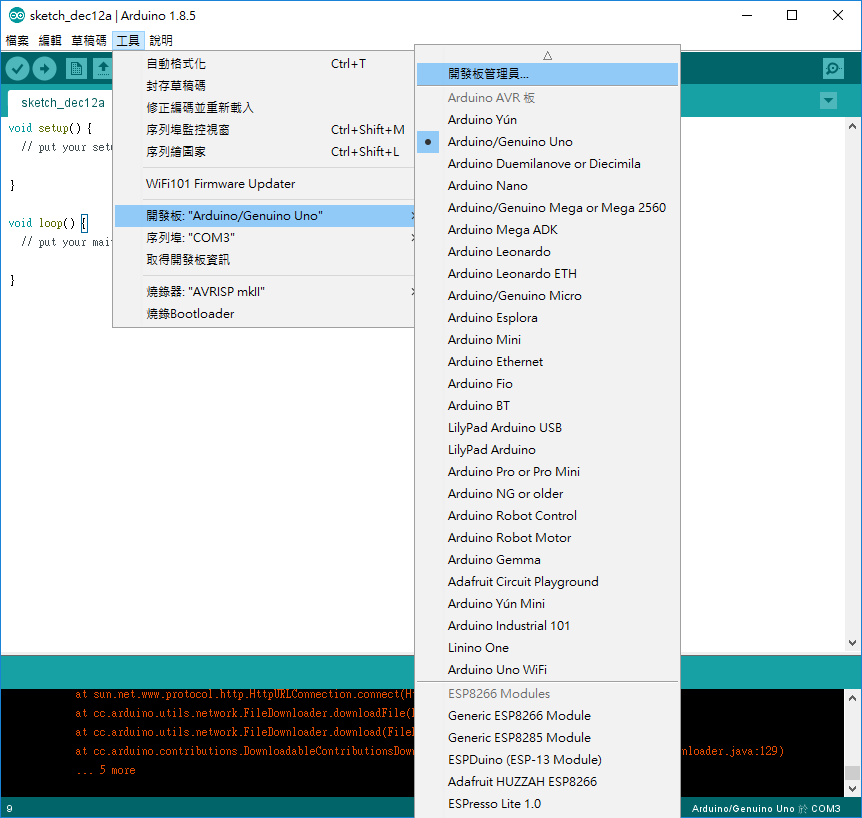Expand the 燒錄器 "AVRISP mkII" submenu
Viewport: 862px width, 818px height.
pos(265,291)
